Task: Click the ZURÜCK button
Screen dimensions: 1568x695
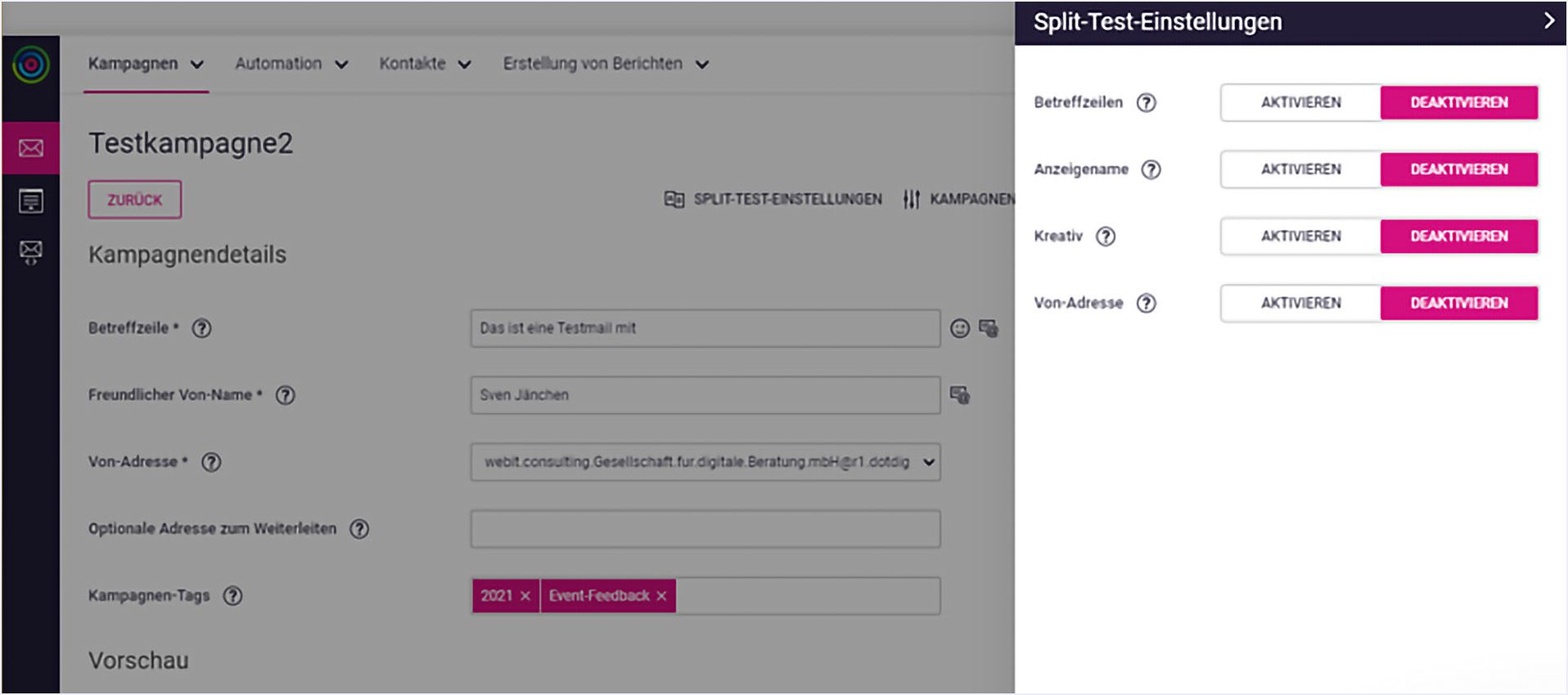Action: click(135, 200)
